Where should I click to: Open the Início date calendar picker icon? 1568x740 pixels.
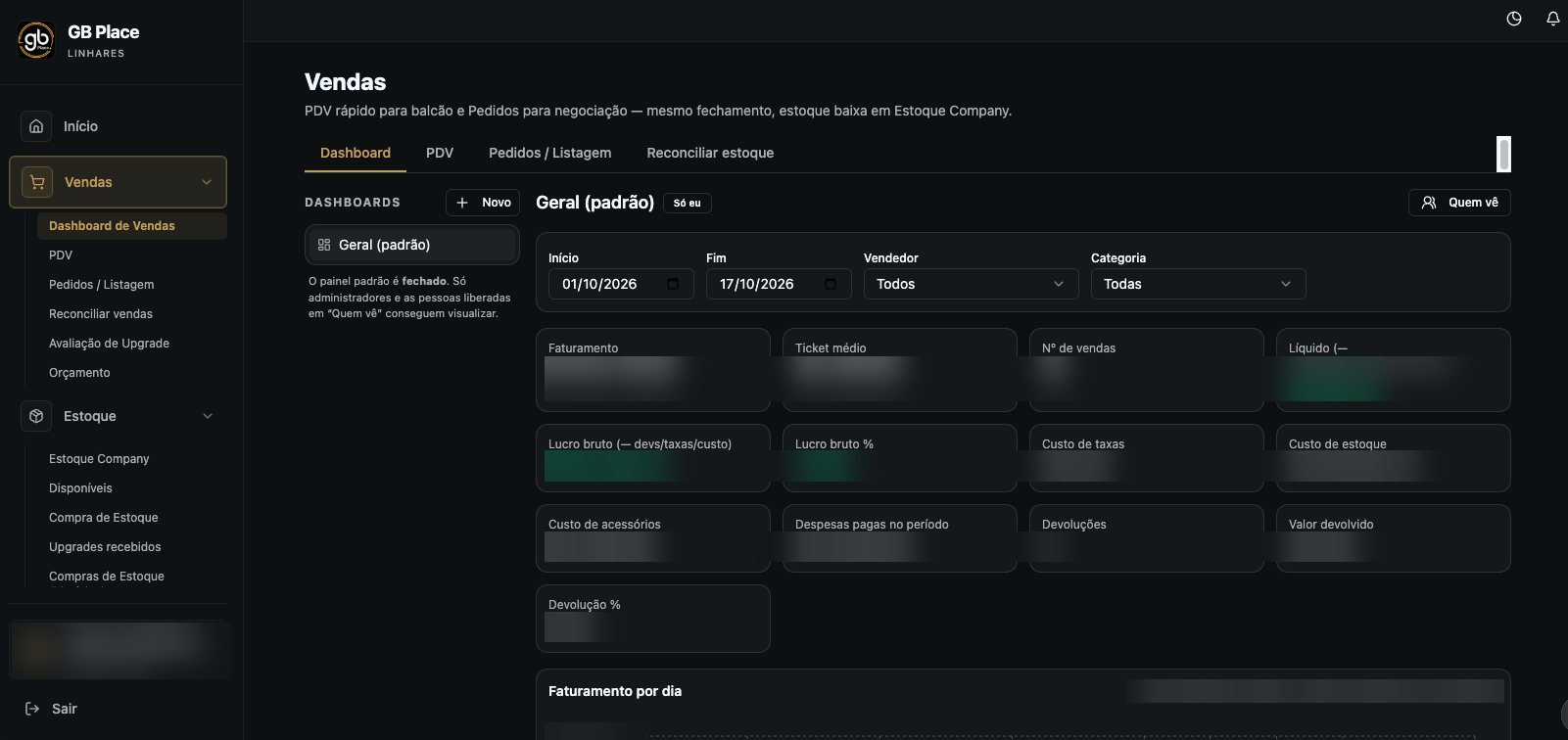[x=673, y=284]
